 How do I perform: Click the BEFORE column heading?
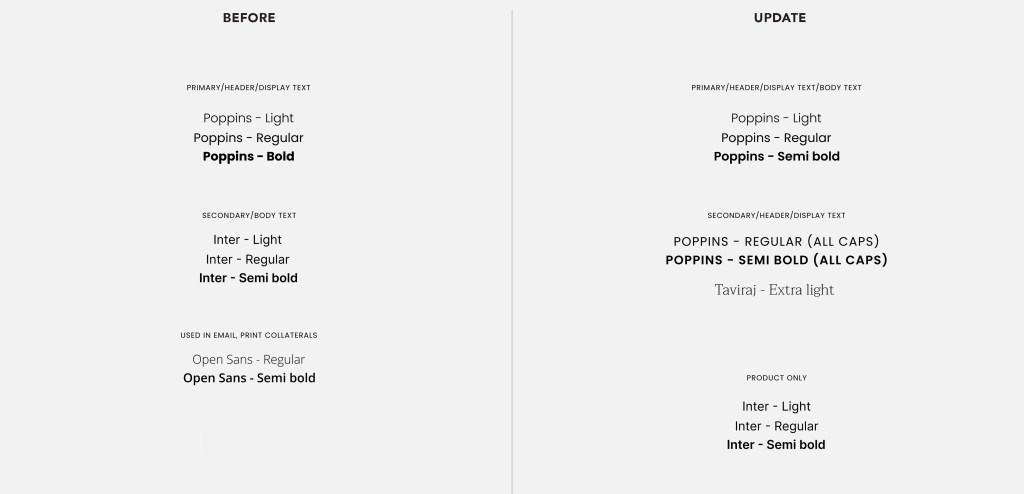pyautogui.click(x=249, y=18)
